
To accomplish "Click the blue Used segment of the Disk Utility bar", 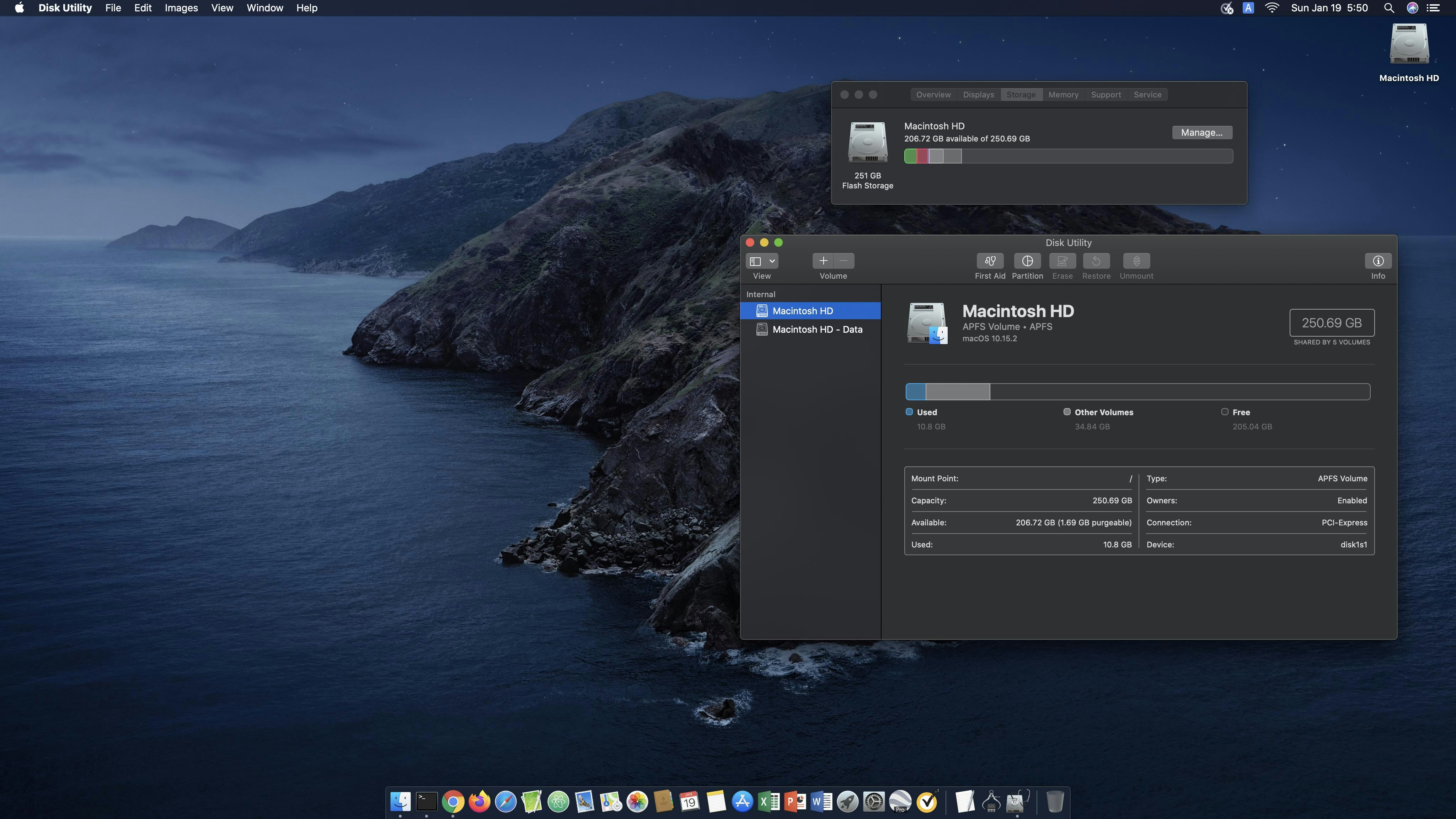I will point(916,392).
